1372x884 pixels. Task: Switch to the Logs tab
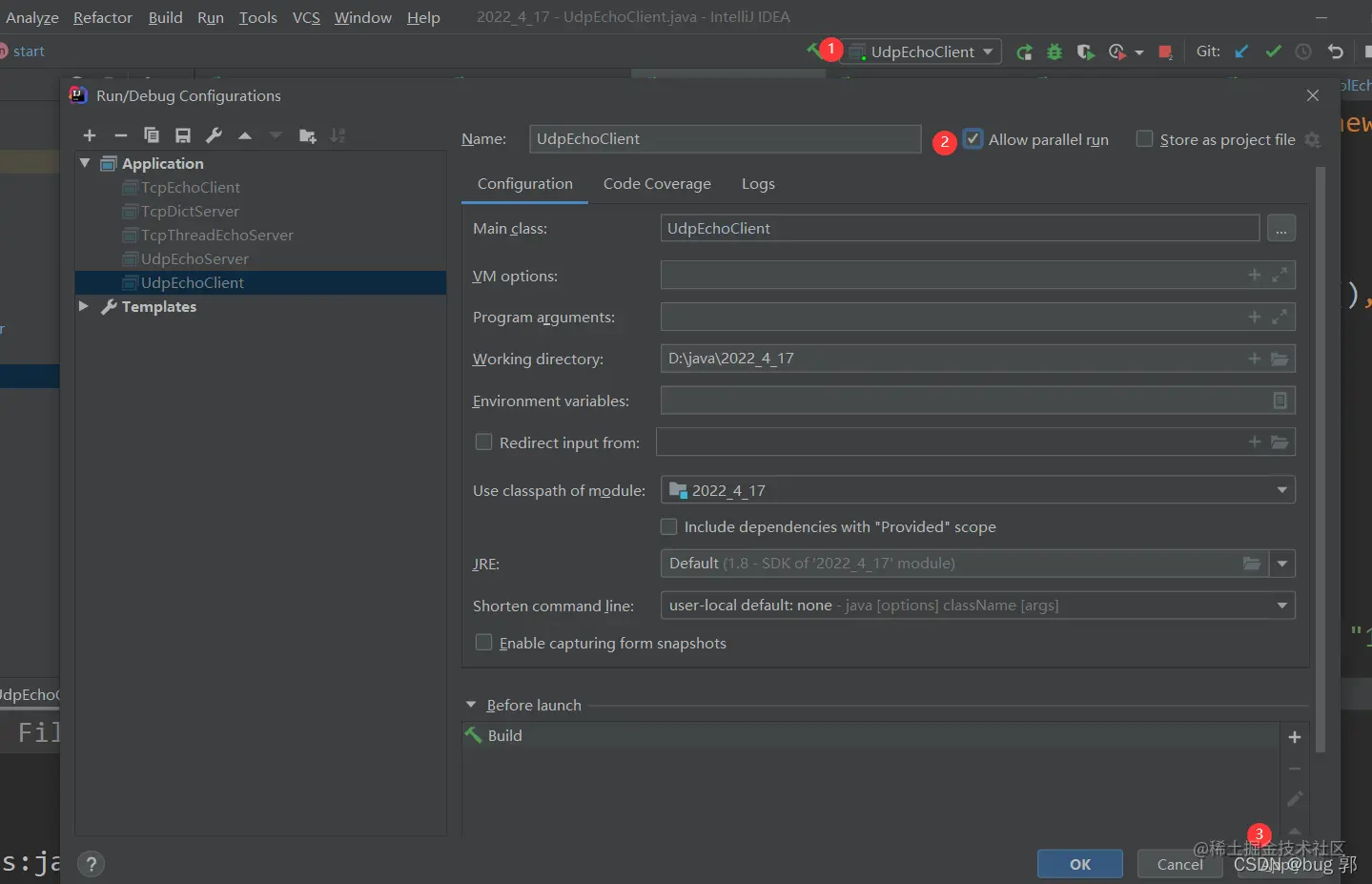pyautogui.click(x=758, y=184)
